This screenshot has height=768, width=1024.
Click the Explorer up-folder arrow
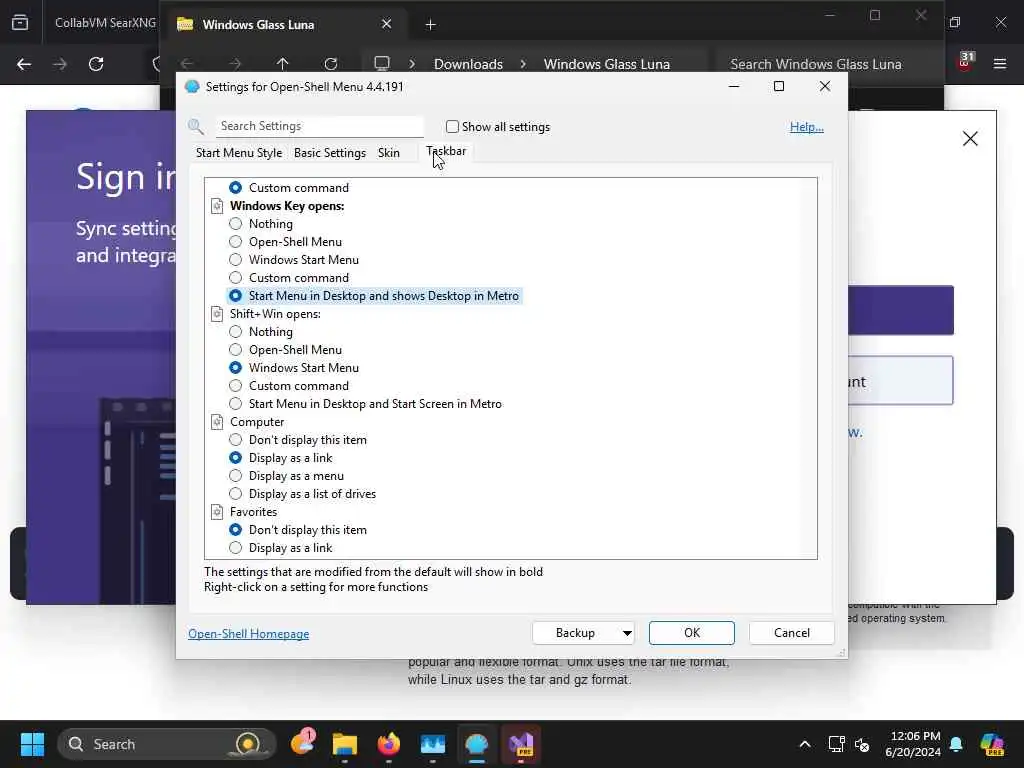tap(282, 64)
